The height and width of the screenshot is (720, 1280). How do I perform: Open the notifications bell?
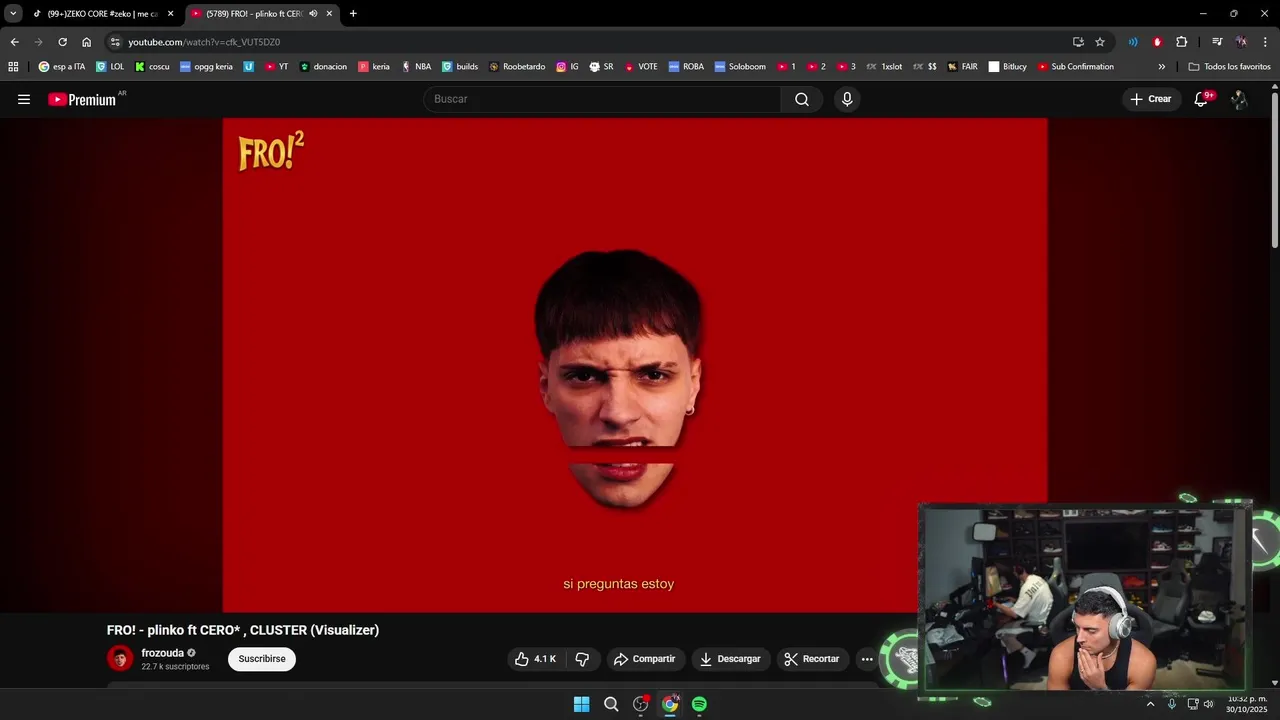[1201, 99]
